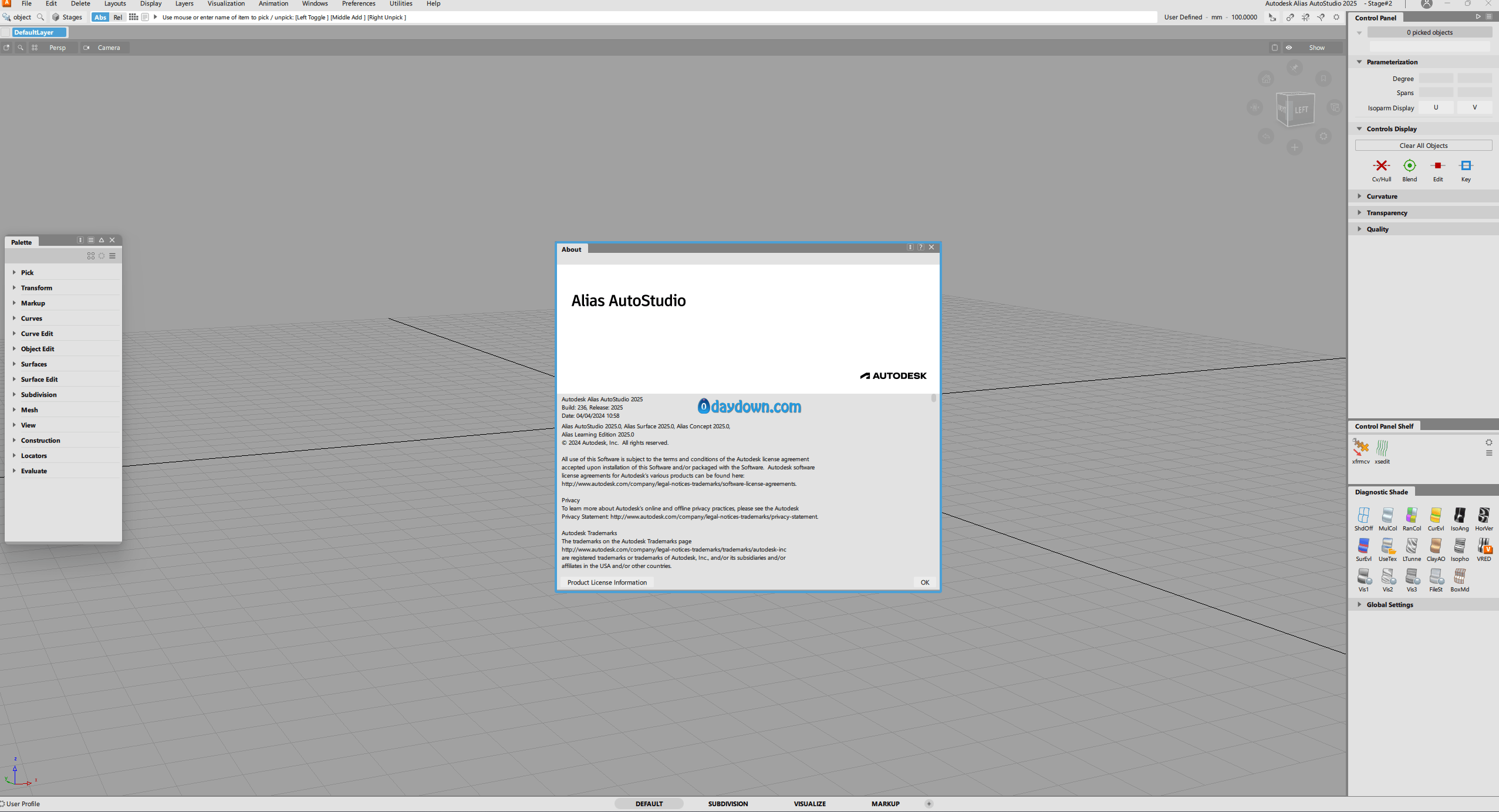This screenshot has width=1499, height=812.
Task: Toggle the Cv/Hull controls display icon
Action: [1381, 166]
